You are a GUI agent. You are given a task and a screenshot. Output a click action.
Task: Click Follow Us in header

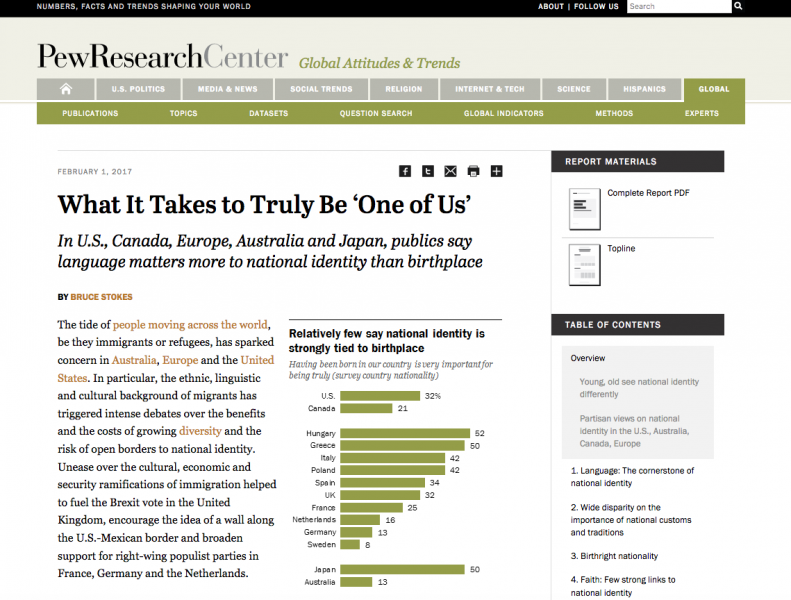pyautogui.click(x=596, y=7)
